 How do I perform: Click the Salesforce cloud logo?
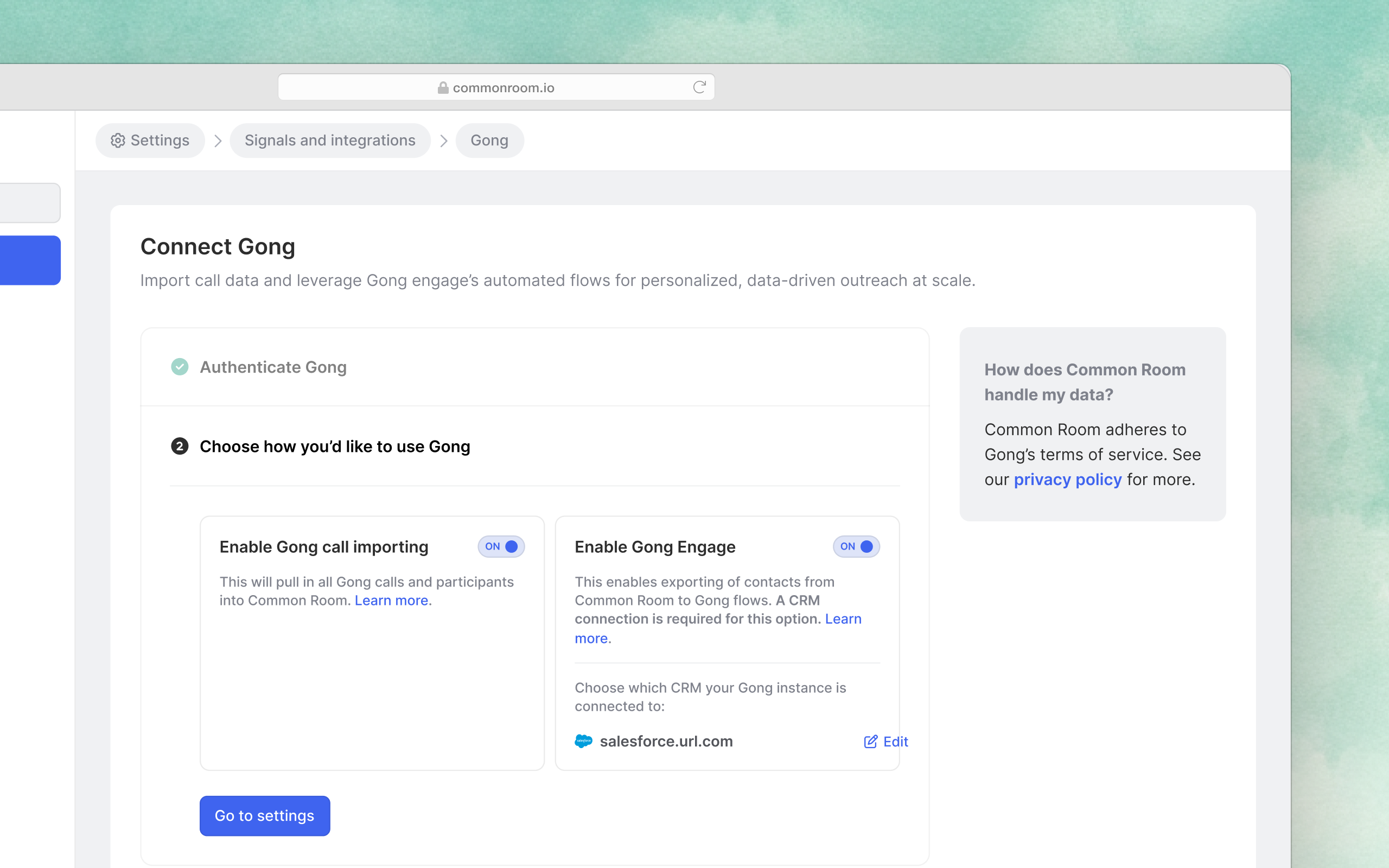[x=583, y=741]
